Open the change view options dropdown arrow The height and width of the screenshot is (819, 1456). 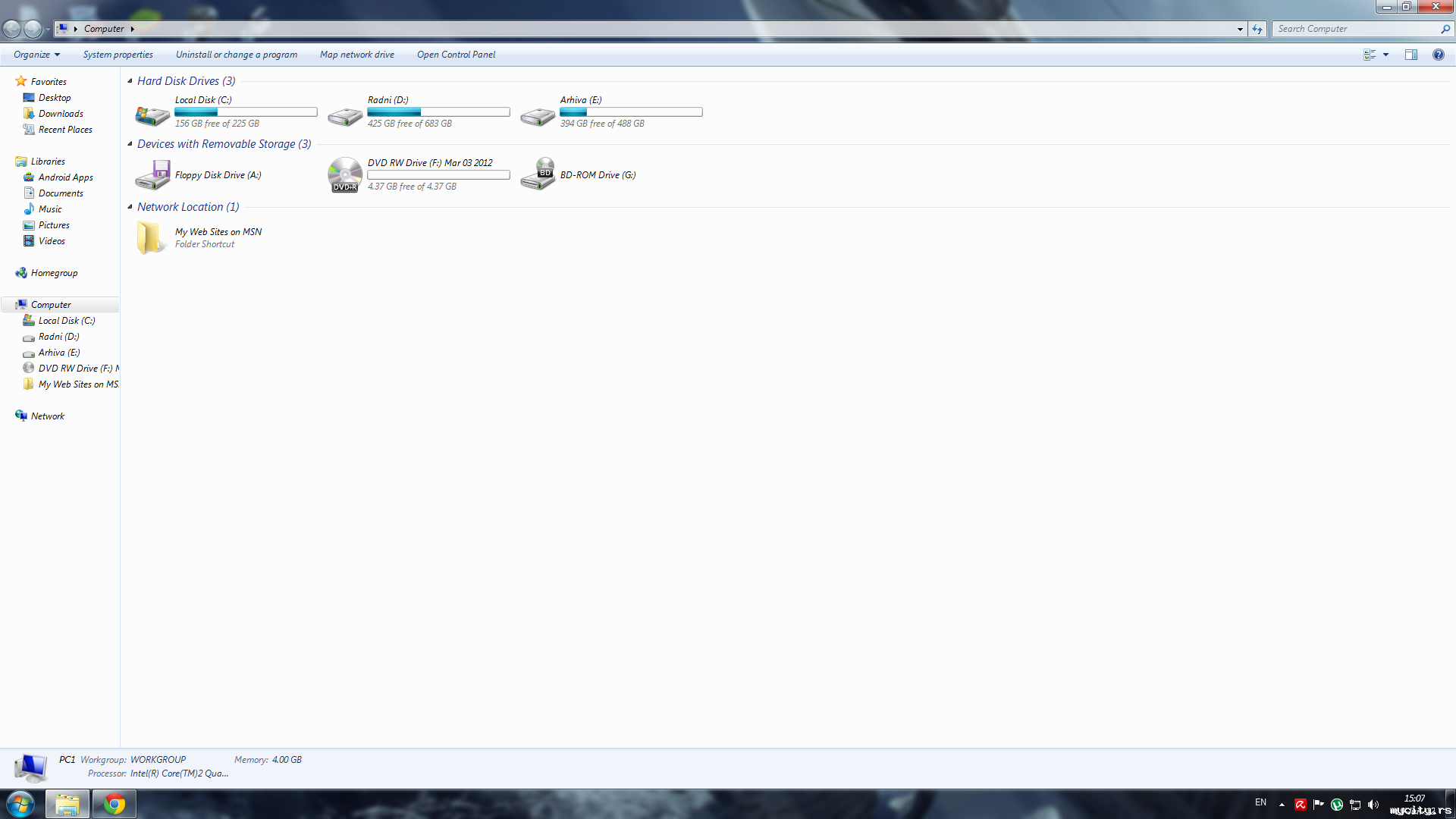click(1385, 55)
